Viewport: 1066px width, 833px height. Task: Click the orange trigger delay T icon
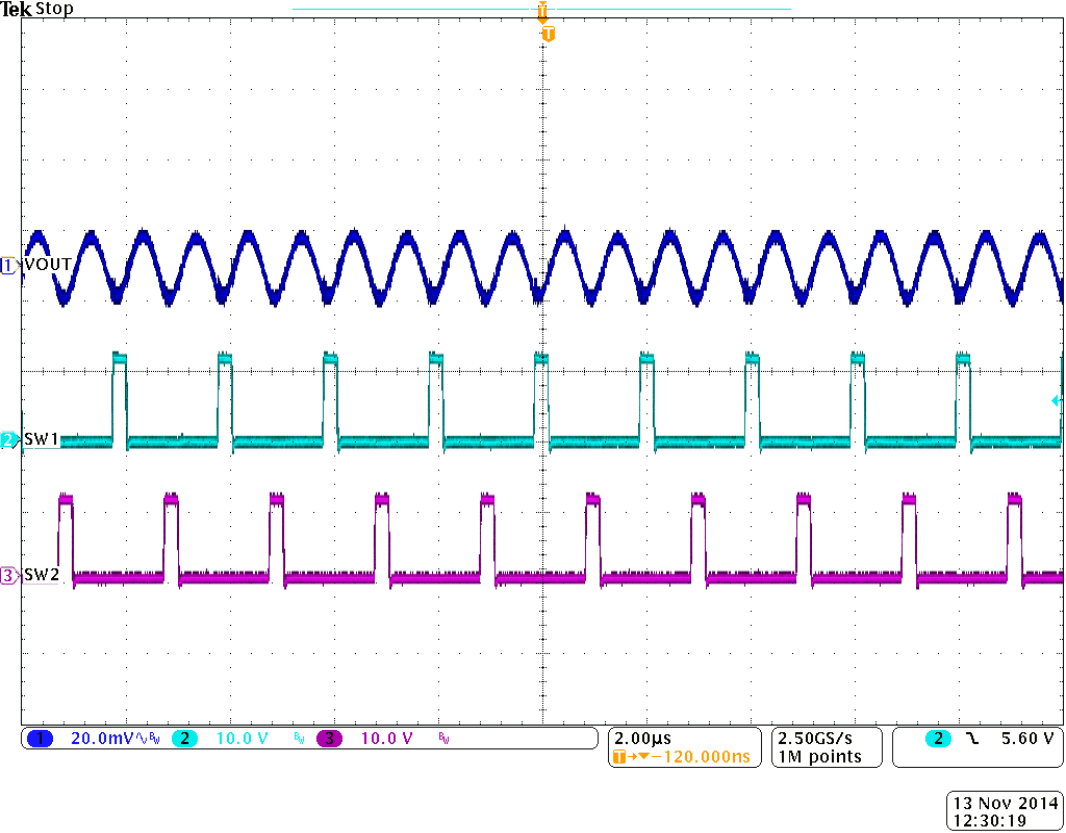(x=619, y=757)
